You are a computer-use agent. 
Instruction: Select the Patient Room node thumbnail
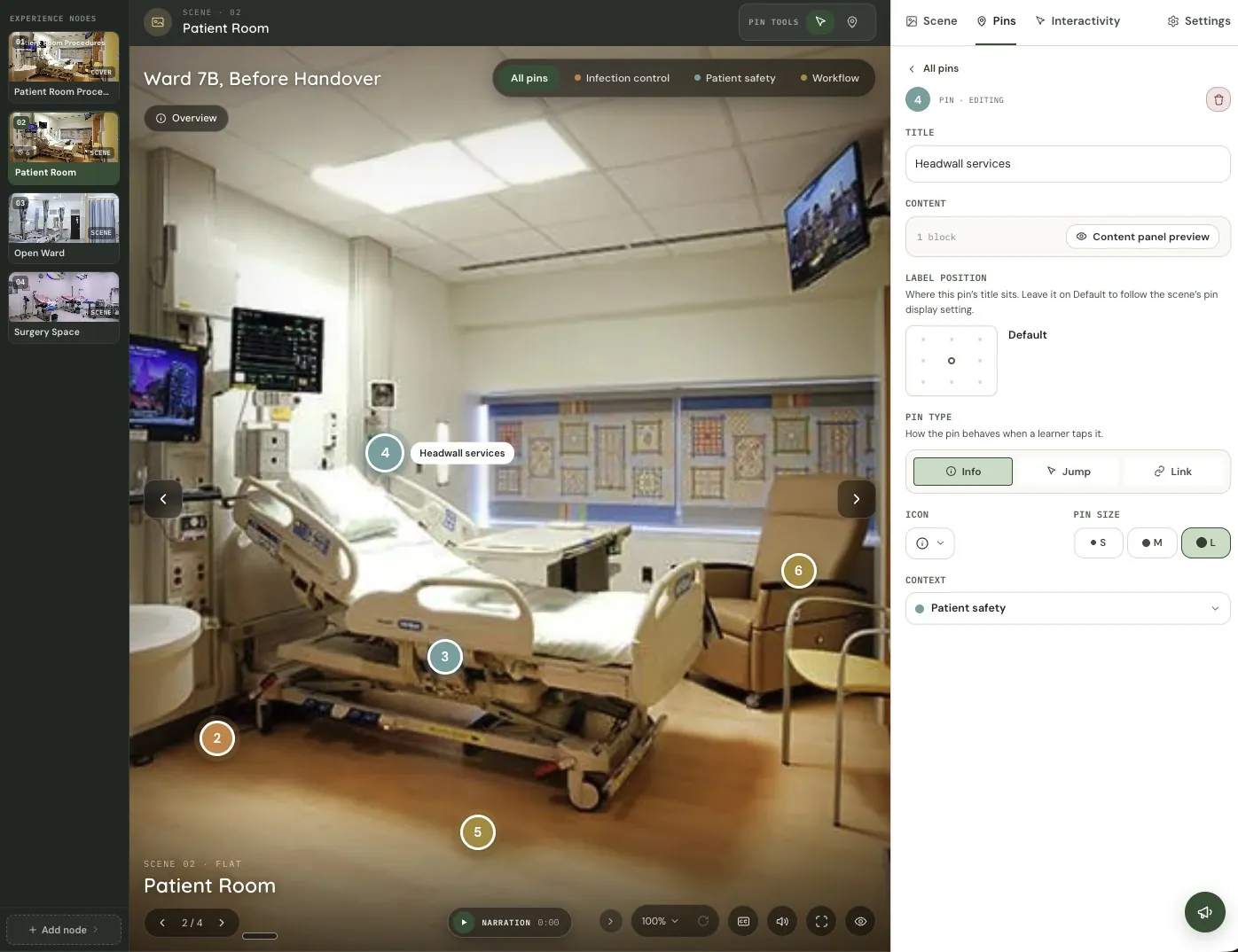[64, 147]
